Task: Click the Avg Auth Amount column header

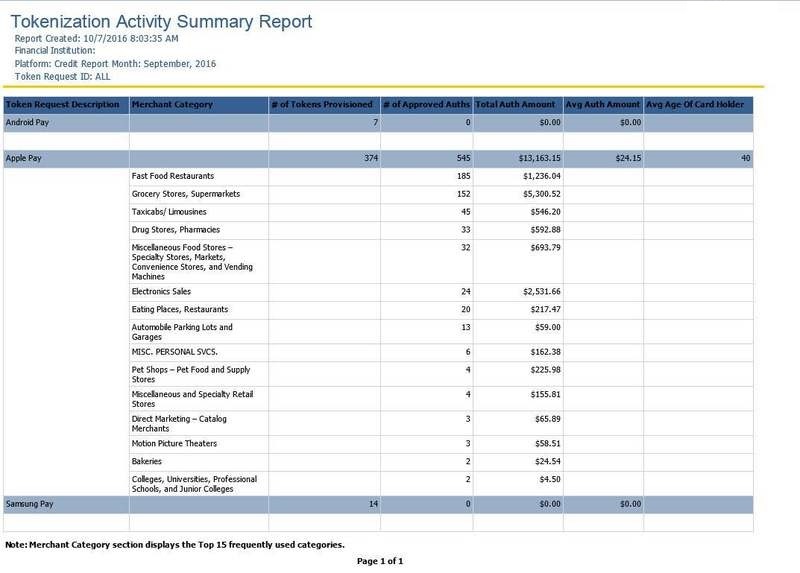Action: click(603, 105)
